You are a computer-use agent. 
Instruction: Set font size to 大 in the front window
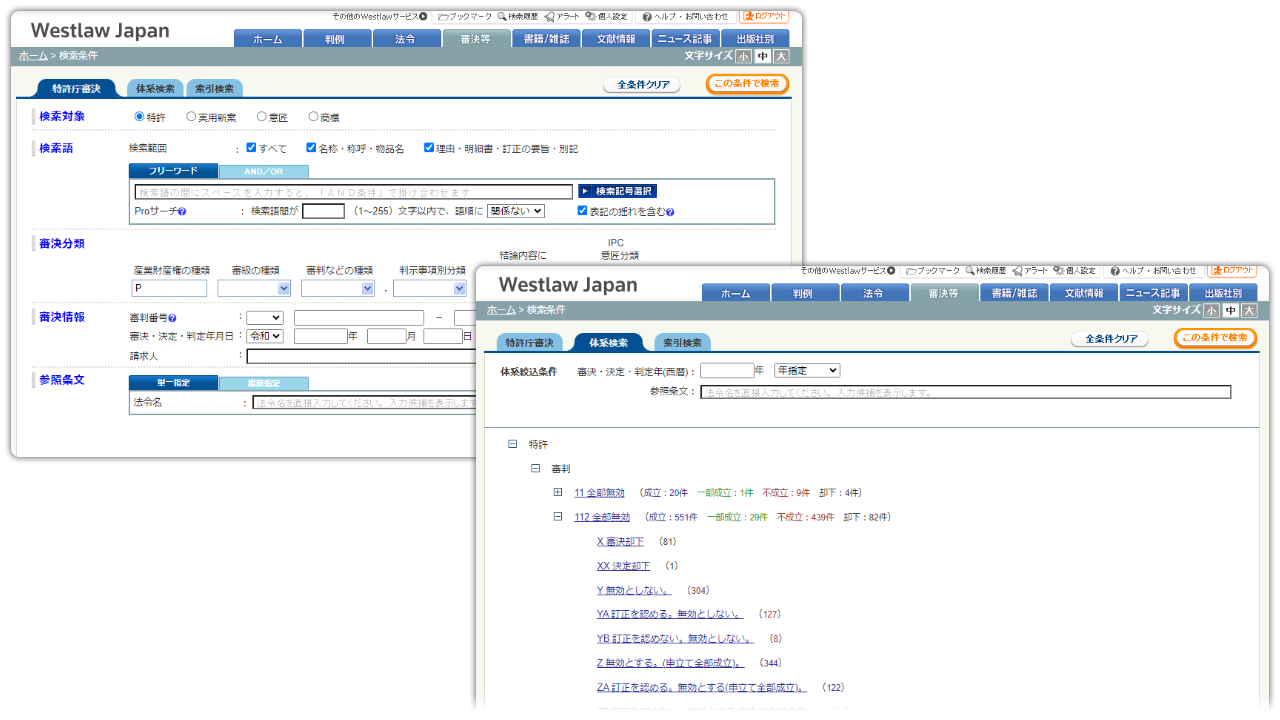tap(1249, 311)
